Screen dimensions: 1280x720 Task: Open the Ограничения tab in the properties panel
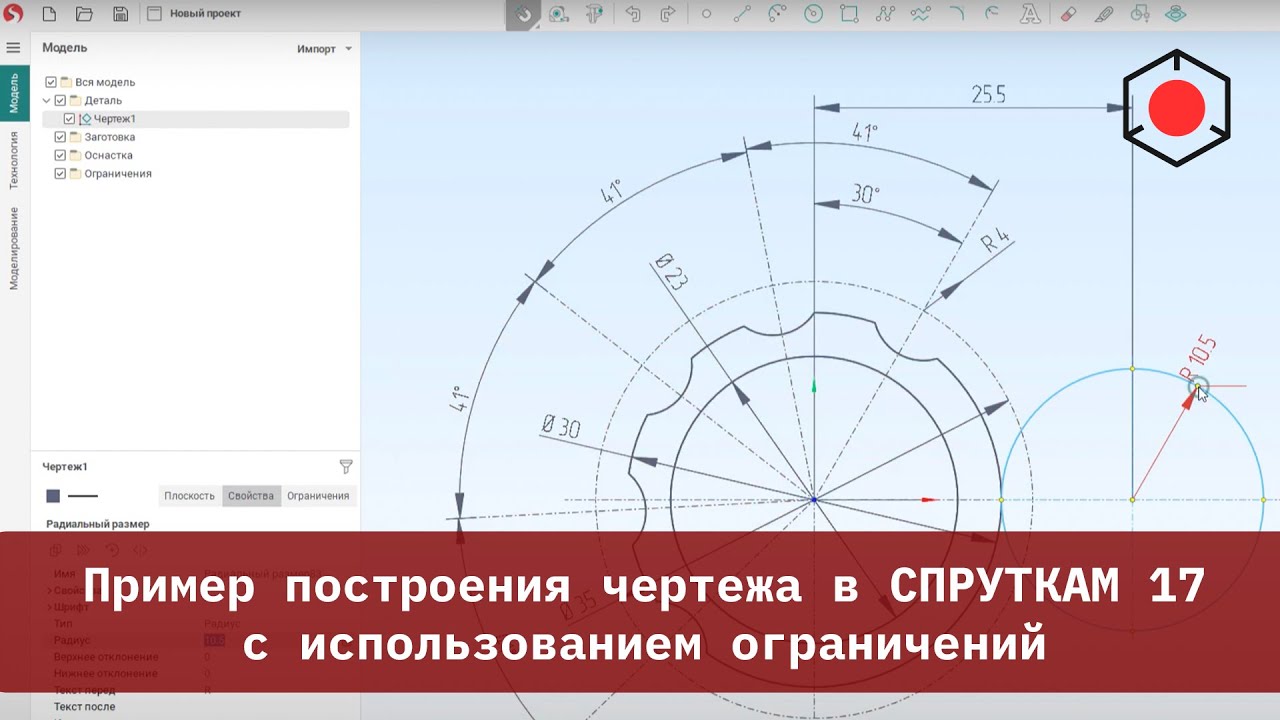tap(318, 496)
